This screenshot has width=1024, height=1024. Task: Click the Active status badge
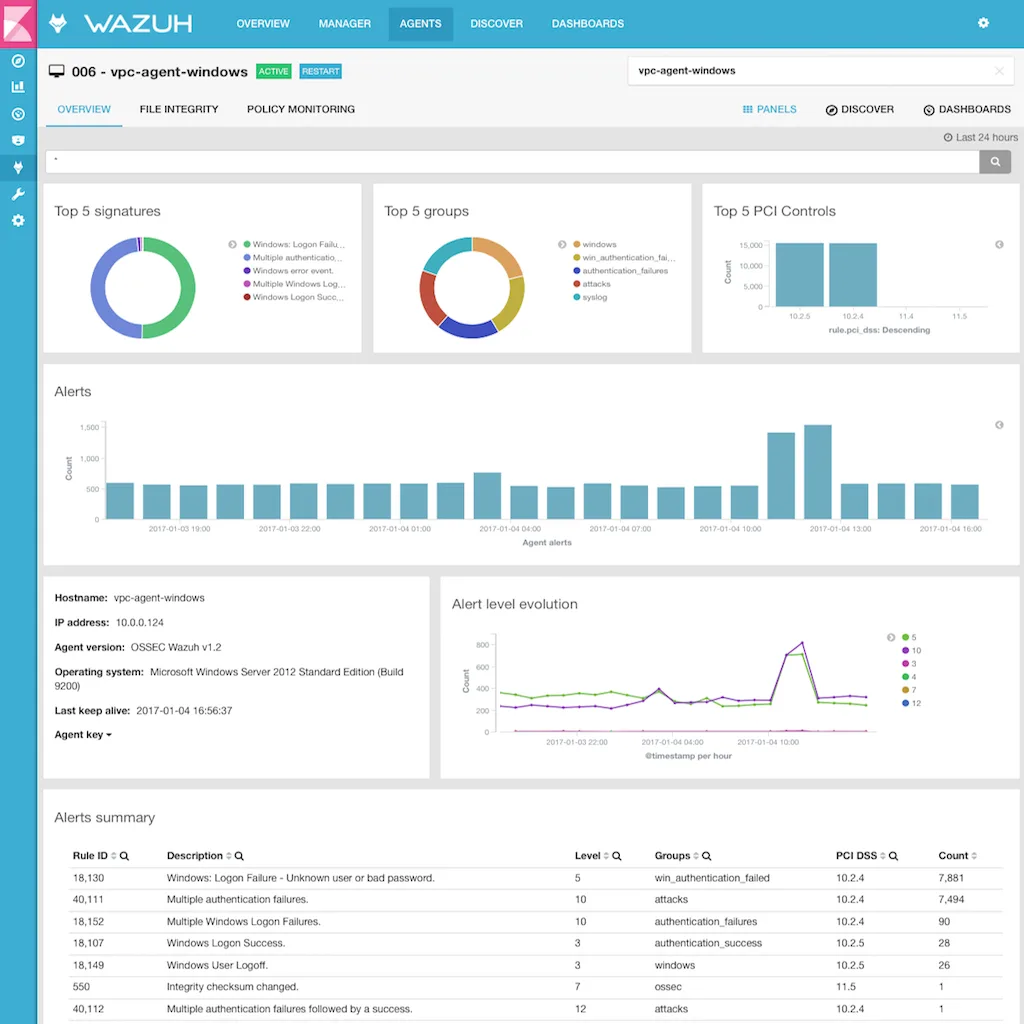pos(273,71)
